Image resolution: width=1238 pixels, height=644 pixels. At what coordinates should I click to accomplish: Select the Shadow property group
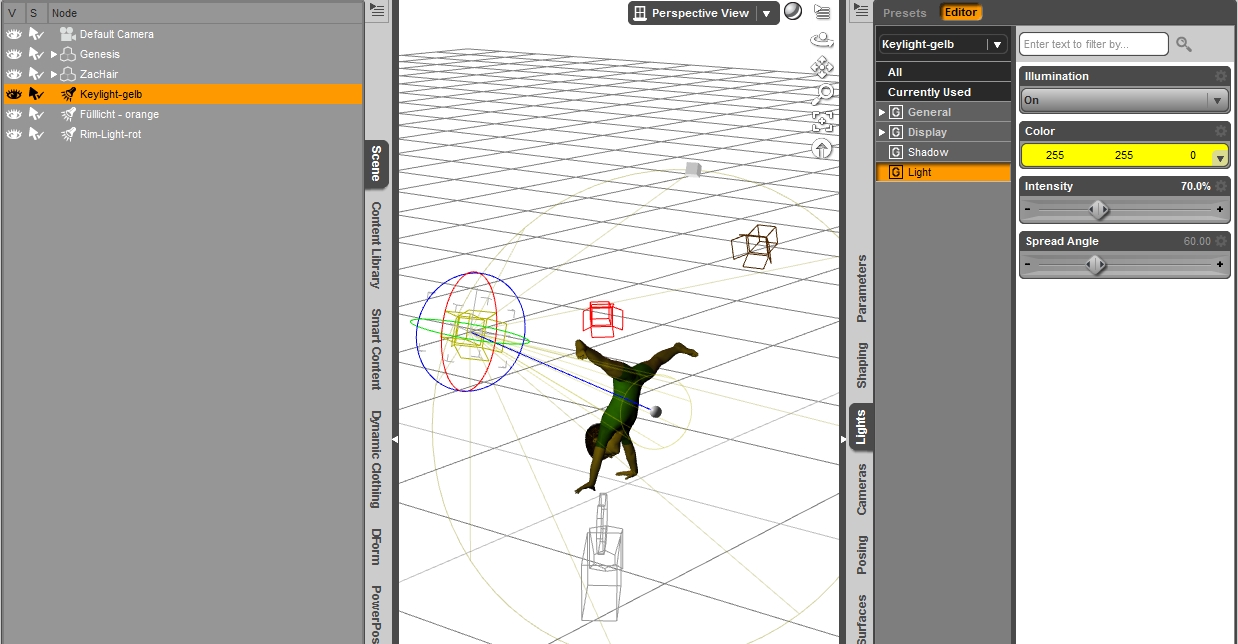coord(943,152)
